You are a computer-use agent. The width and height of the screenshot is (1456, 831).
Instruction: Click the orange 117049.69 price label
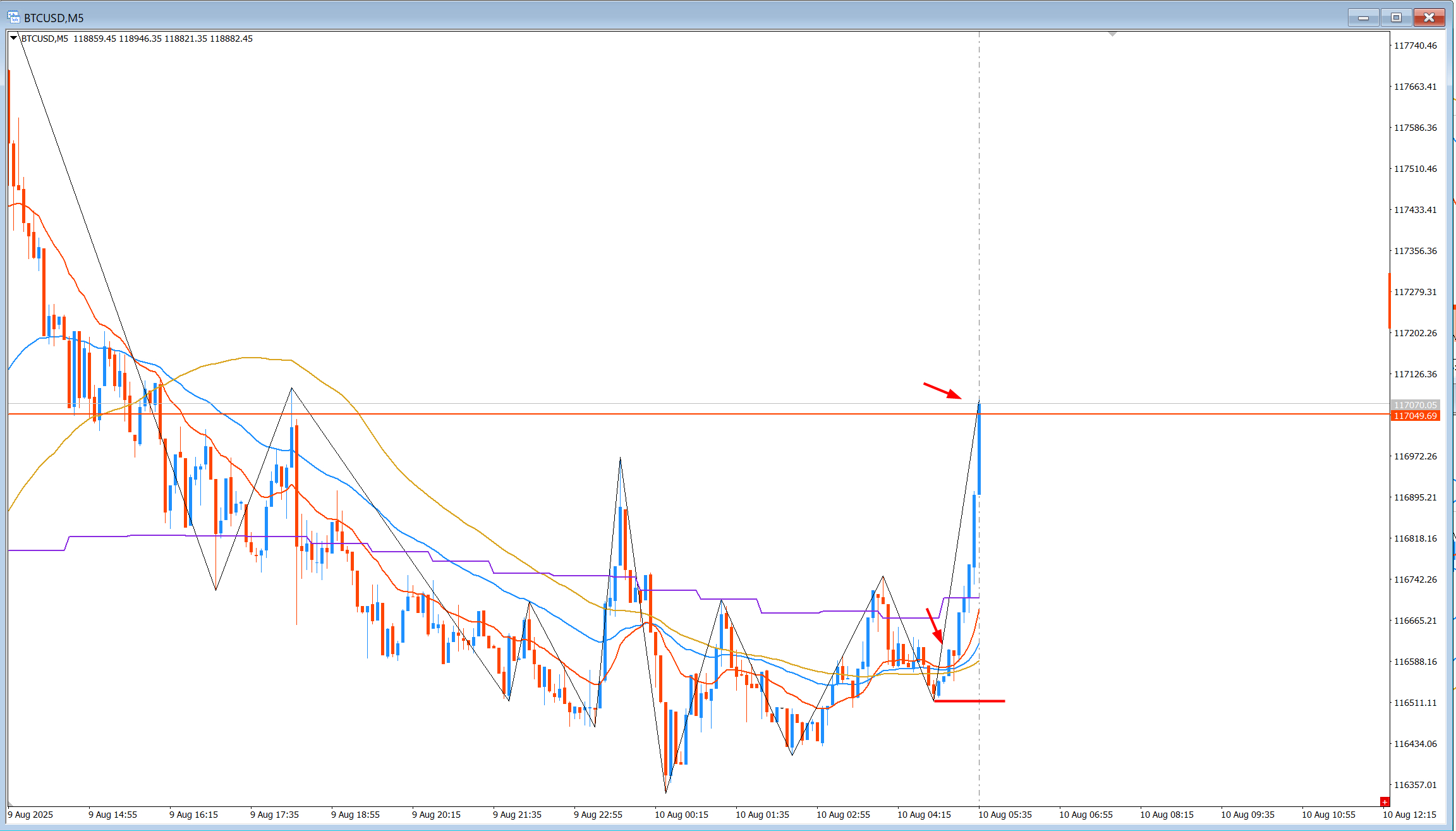point(1415,416)
